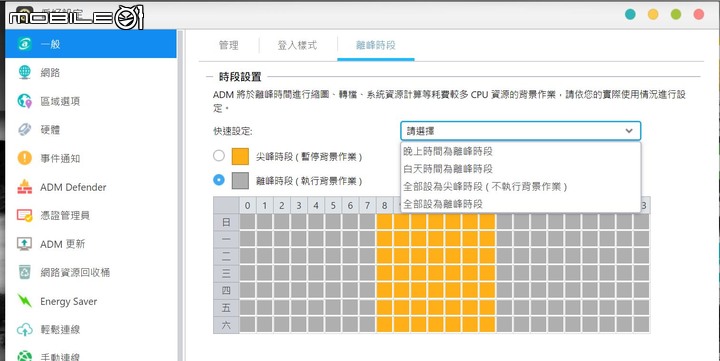Toggle the Saturday hour 8 orange cell
Screen dimensions: 720x361
[384, 325]
